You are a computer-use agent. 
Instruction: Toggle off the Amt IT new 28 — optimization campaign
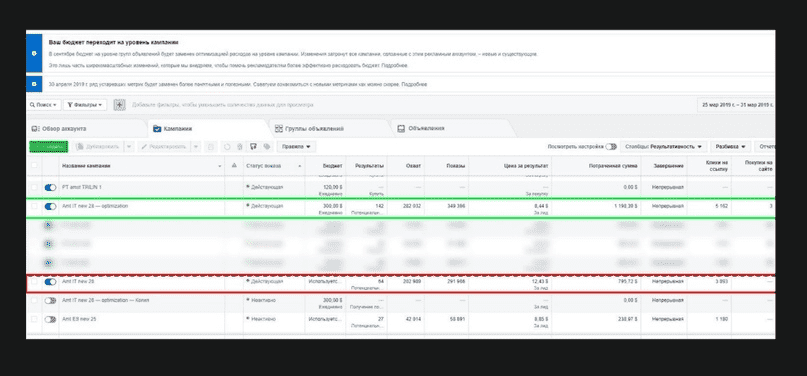[x=50, y=206]
